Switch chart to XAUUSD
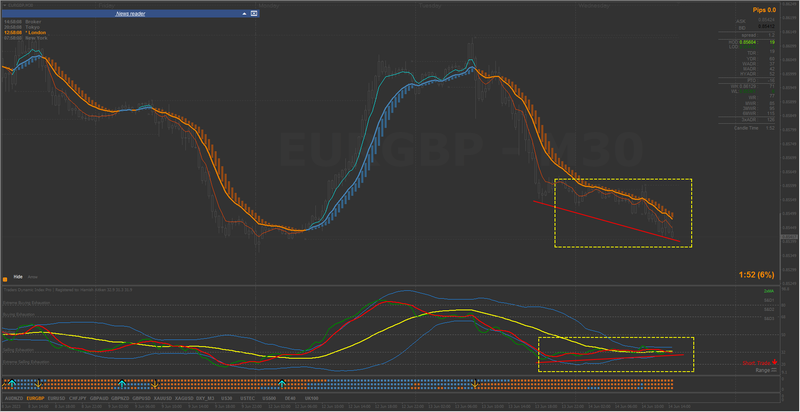Screen dimensions: 800x412 click(x=162, y=398)
